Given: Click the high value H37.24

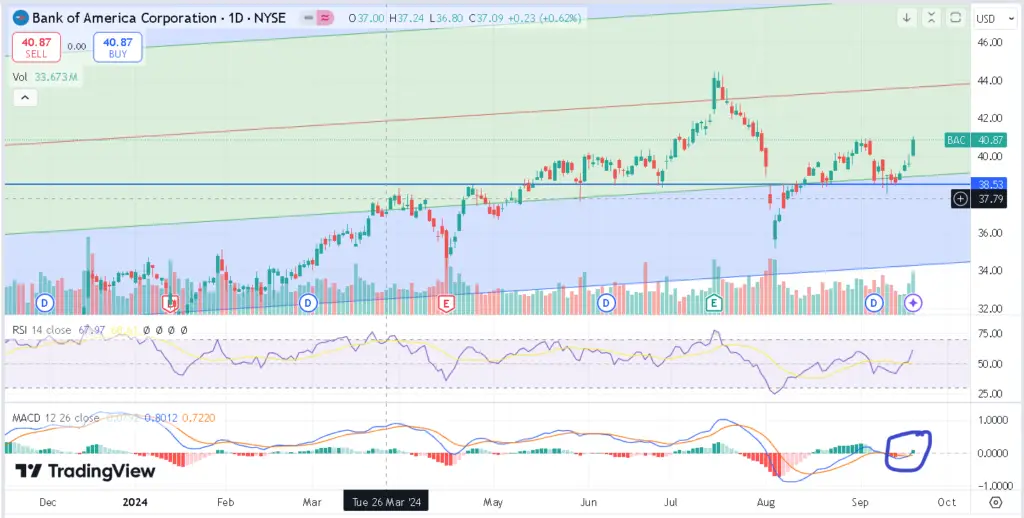Looking at the screenshot, I should pyautogui.click(x=406, y=18).
